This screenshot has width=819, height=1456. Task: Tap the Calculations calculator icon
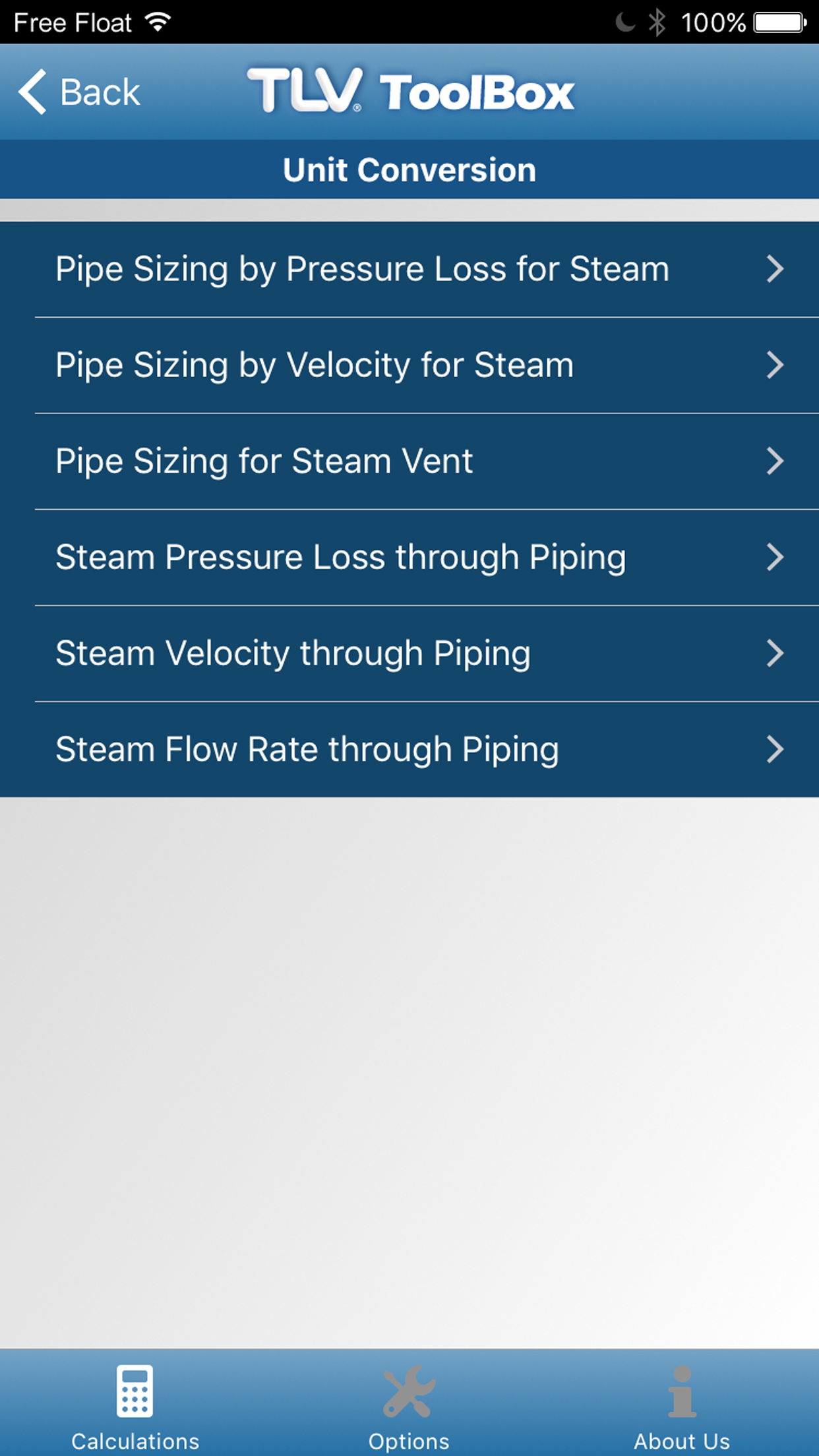(135, 1391)
